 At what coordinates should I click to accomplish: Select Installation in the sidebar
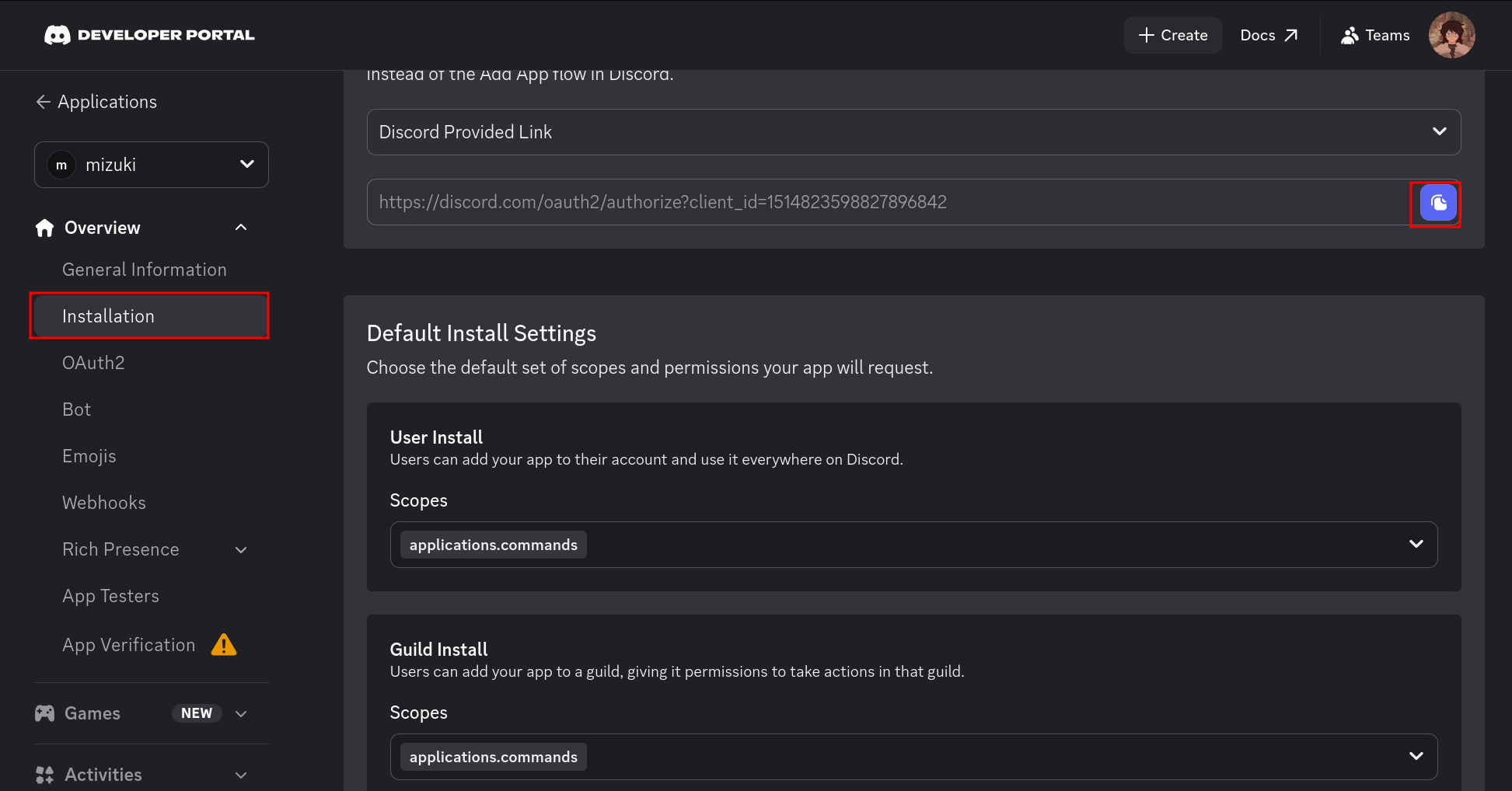pyautogui.click(x=150, y=316)
